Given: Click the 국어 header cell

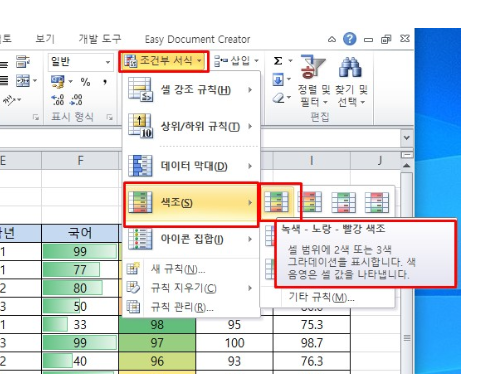Looking at the screenshot, I should point(80,233).
